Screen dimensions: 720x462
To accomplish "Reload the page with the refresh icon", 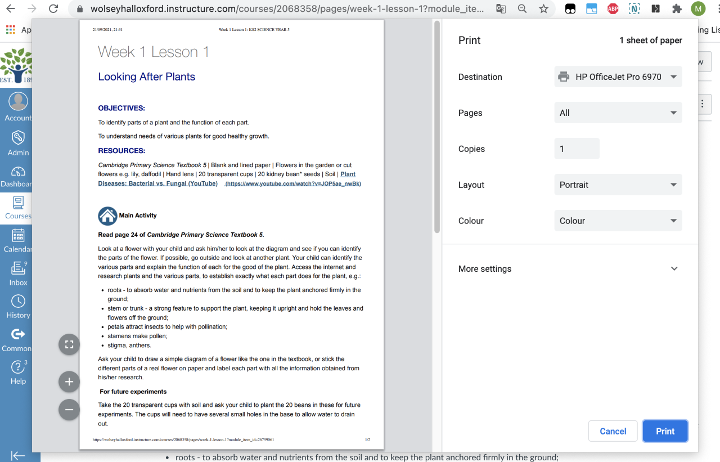I will coord(53,8).
